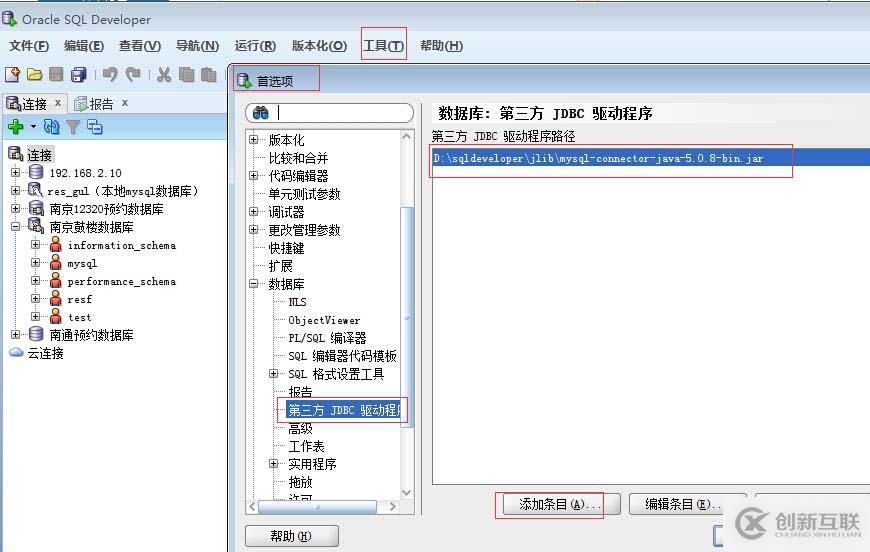
Task: Click the Save toolbar icon
Action: coord(56,74)
